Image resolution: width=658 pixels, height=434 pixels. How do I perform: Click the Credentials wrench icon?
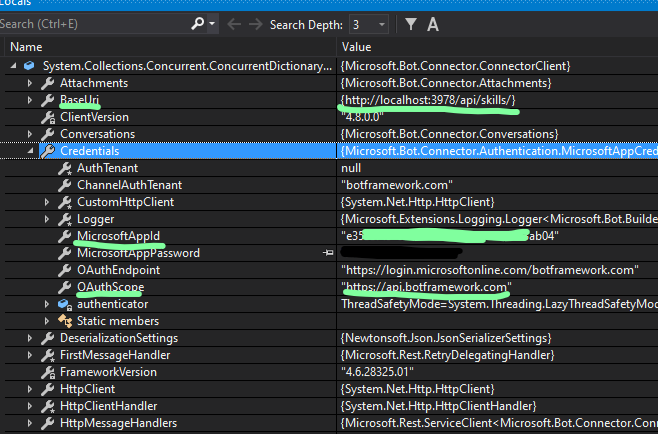point(48,151)
